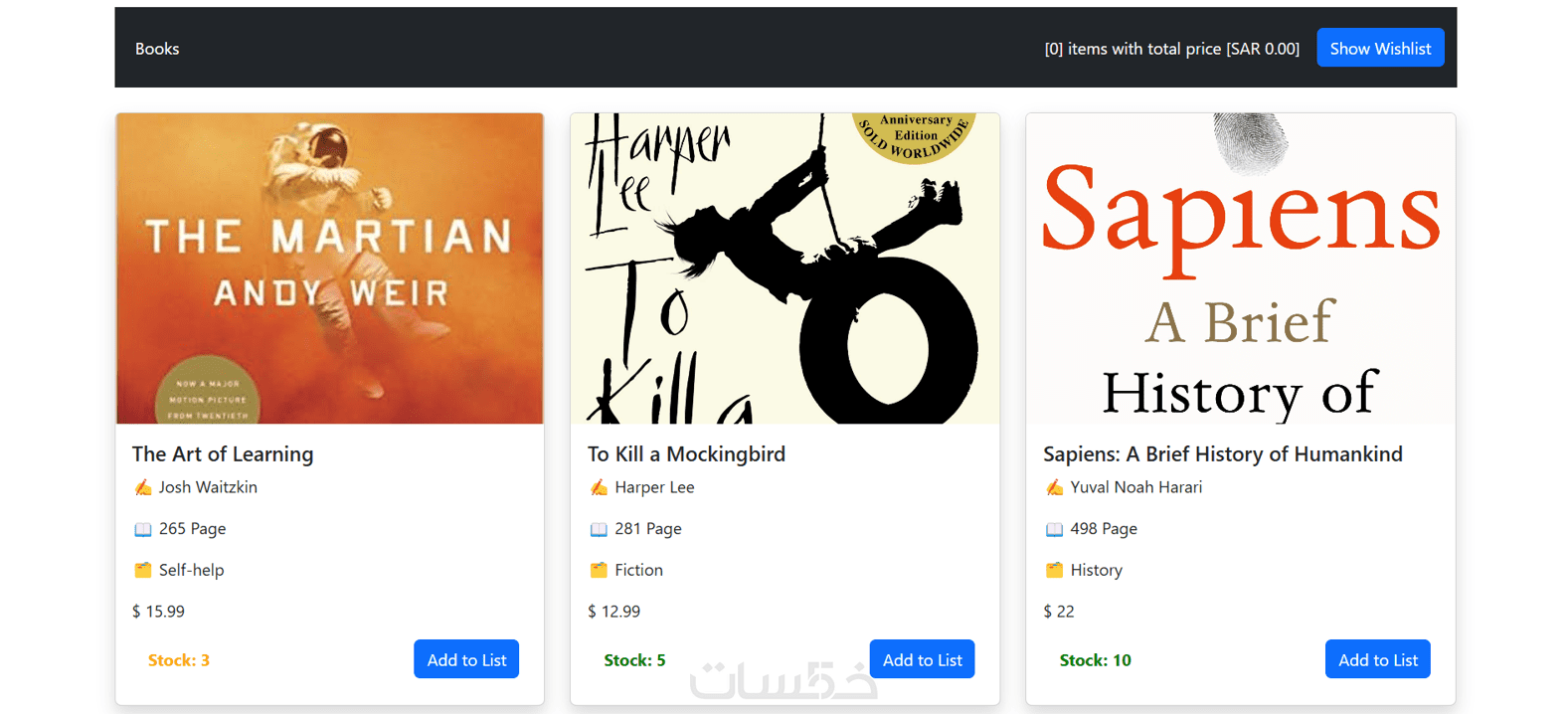1568x714 pixels.
Task: Click author name Harper Lee
Action: click(654, 487)
